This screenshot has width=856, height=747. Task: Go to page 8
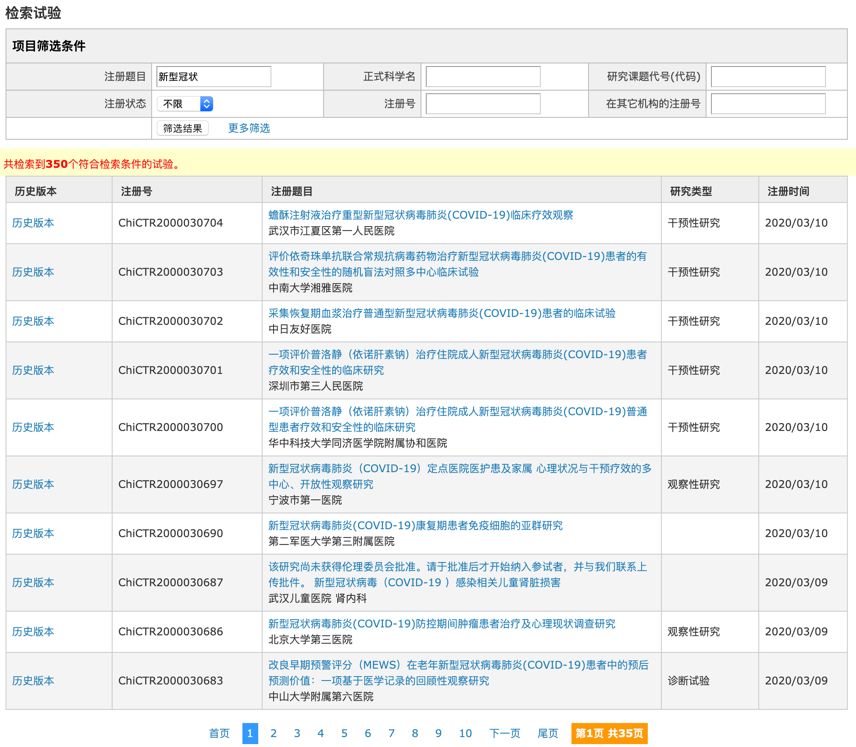415,733
